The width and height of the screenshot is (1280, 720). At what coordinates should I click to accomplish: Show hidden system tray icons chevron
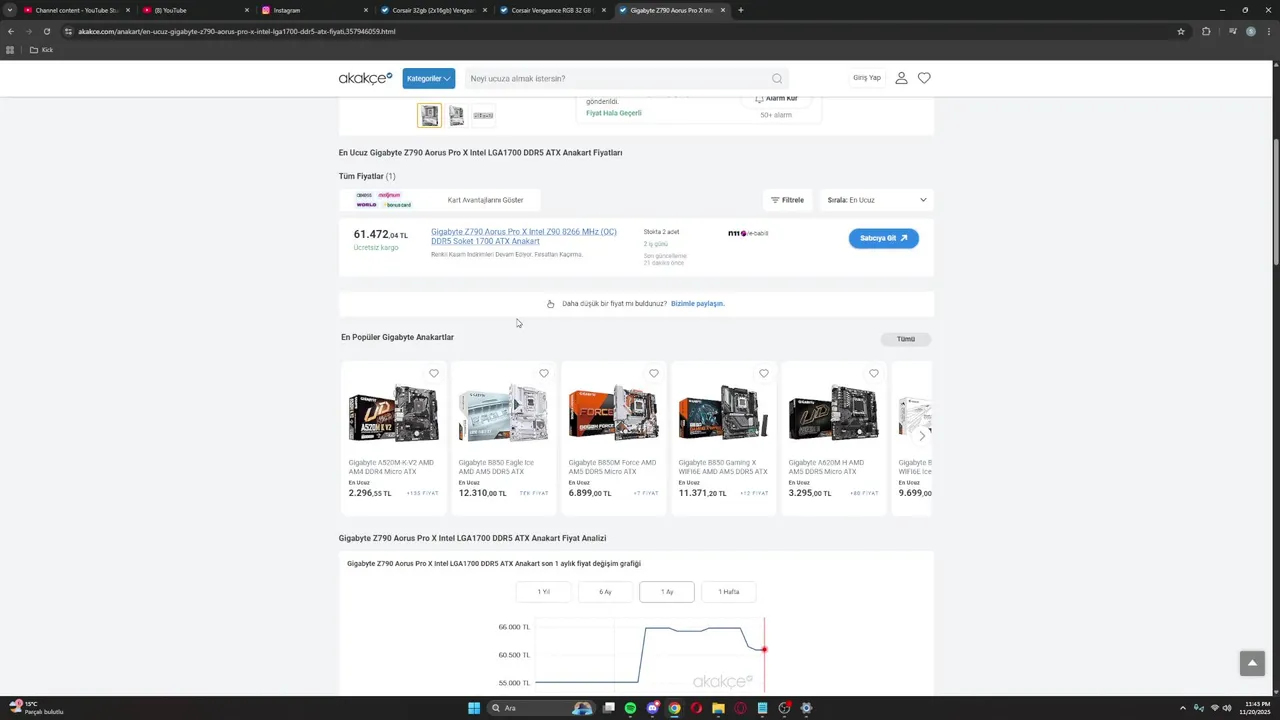click(1182, 708)
